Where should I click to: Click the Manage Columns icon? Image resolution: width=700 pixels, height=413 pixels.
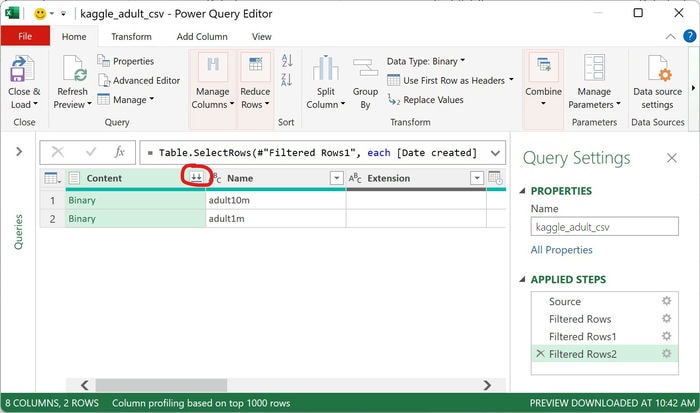point(213,65)
